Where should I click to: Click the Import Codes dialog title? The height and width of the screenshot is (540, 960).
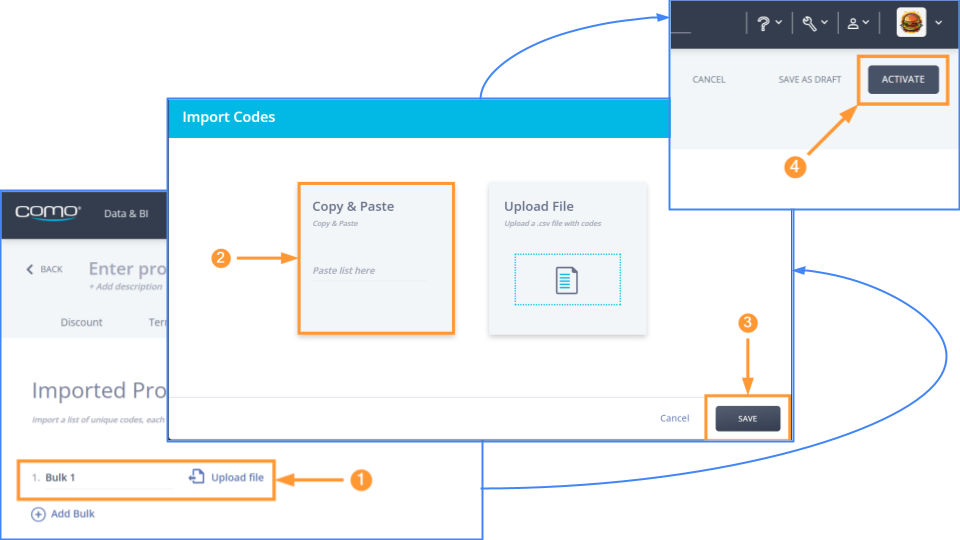pyautogui.click(x=228, y=117)
